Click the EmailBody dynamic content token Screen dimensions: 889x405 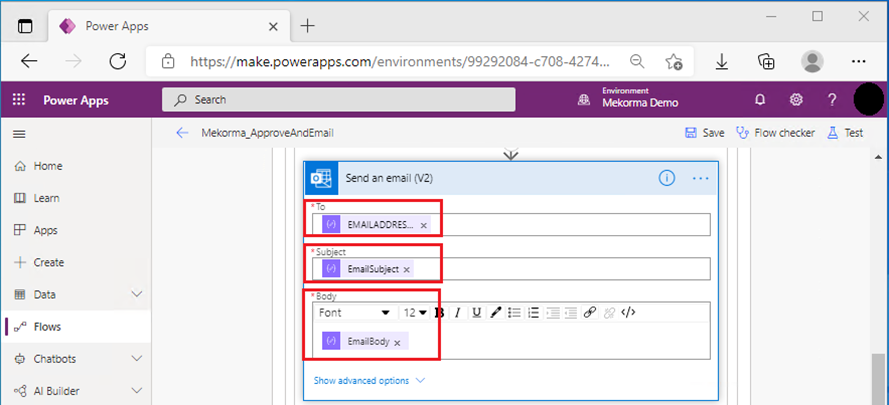tap(365, 341)
